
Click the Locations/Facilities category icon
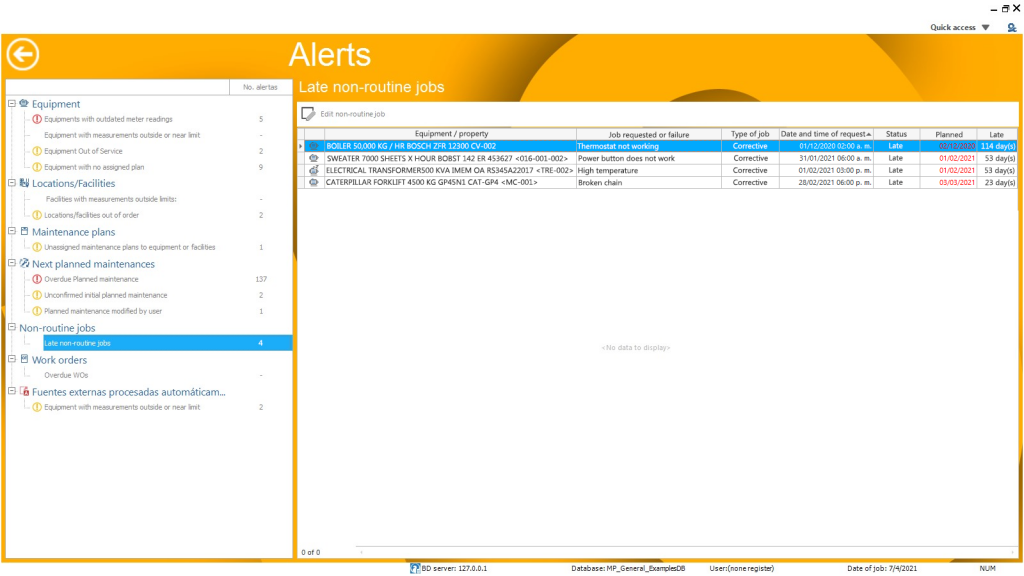[x=24, y=183]
